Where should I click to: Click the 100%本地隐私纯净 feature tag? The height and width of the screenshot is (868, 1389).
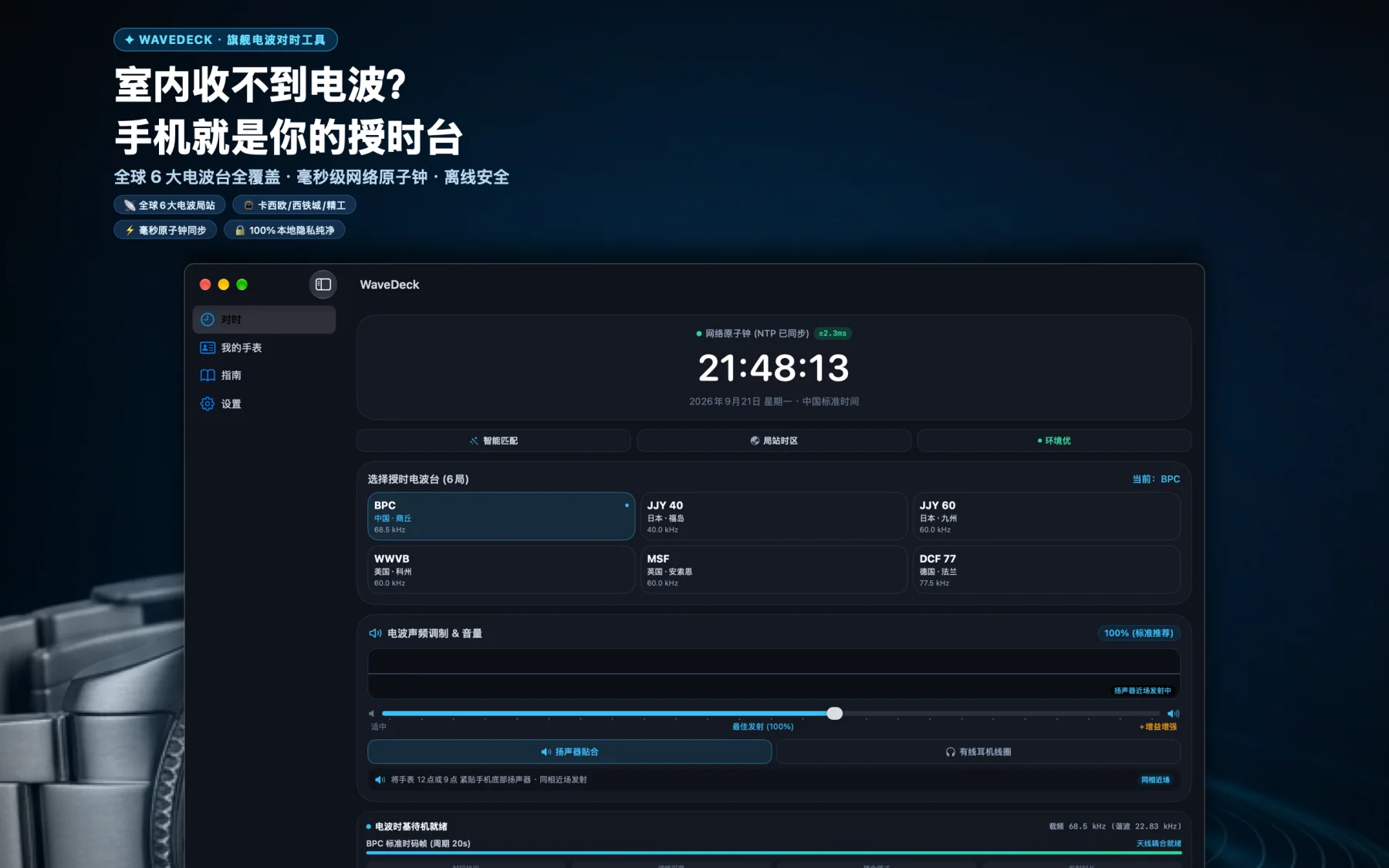click(x=284, y=230)
